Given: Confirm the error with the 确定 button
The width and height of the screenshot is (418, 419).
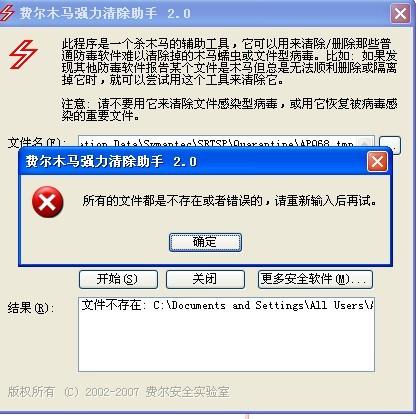Looking at the screenshot, I should 205,242.
